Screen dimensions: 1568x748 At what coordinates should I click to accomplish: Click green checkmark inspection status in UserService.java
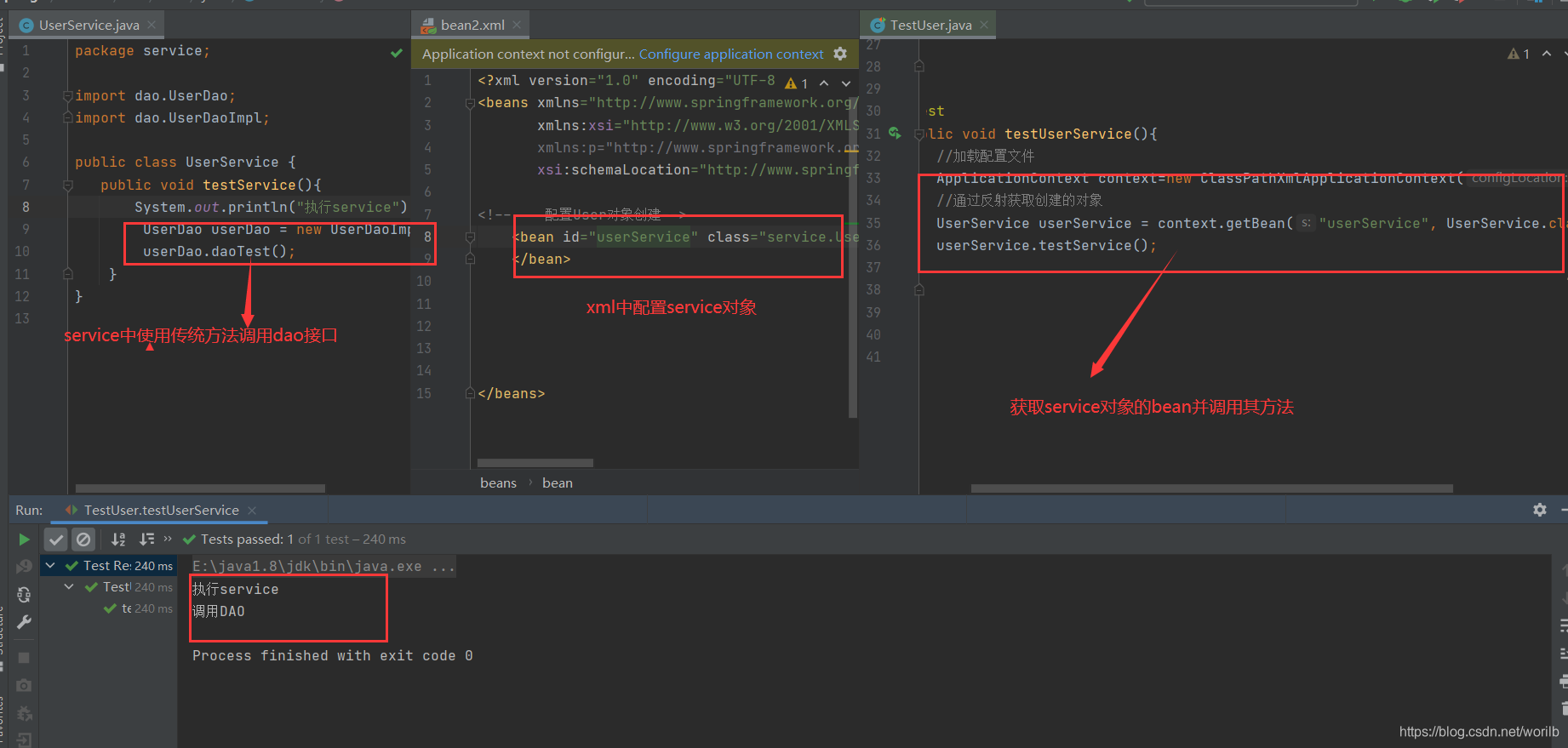(x=397, y=53)
